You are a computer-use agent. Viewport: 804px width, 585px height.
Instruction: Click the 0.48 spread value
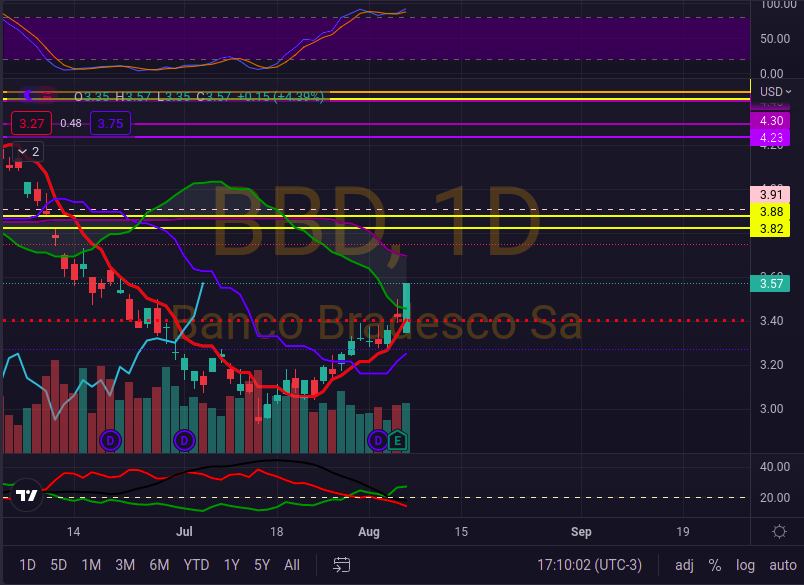pyautogui.click(x=71, y=123)
